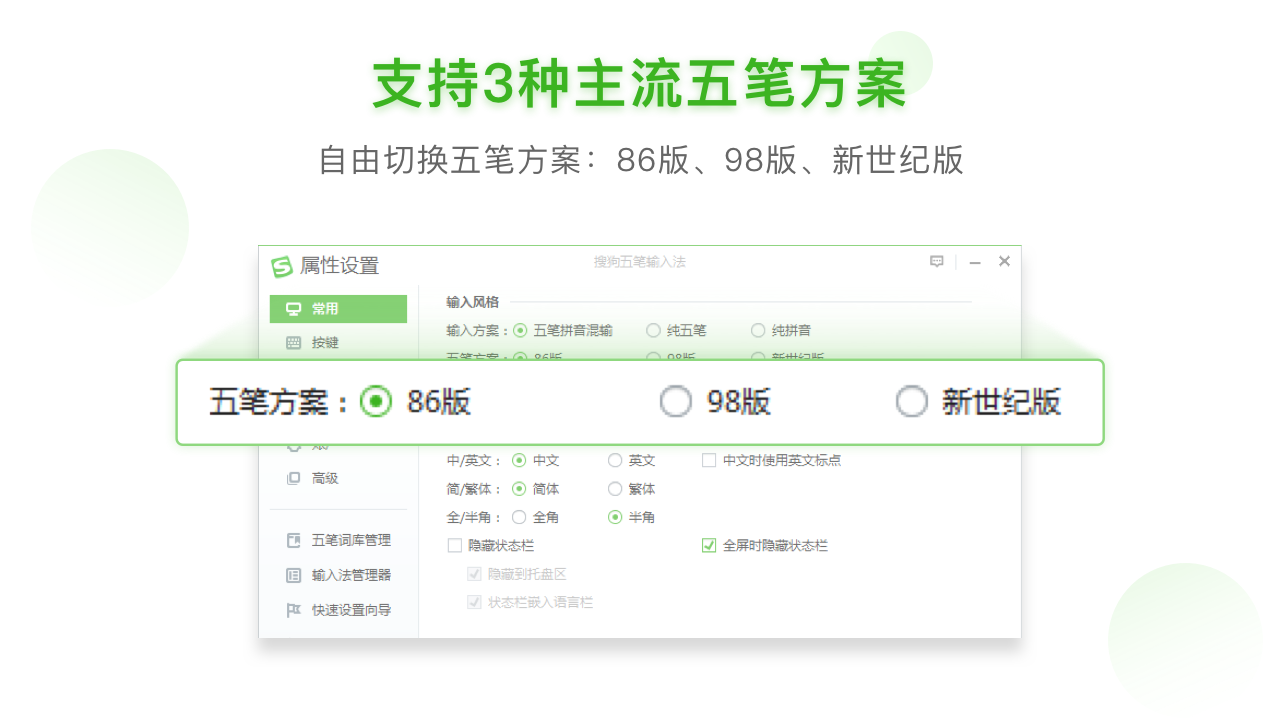The height and width of the screenshot is (720, 1280).
Task: Check the 隐藏状态栏 checkbox
Action: click(455, 546)
